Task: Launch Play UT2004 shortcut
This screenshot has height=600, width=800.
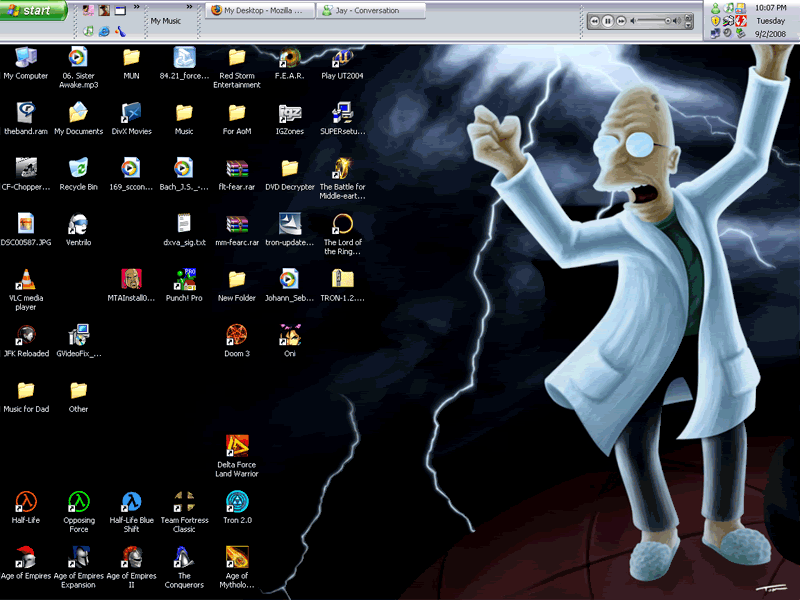Action: [x=342, y=57]
